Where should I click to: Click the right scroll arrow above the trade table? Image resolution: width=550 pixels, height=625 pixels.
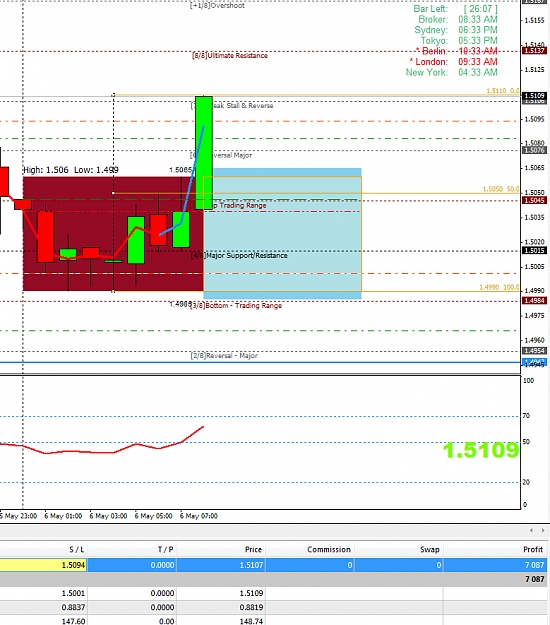pos(543,530)
